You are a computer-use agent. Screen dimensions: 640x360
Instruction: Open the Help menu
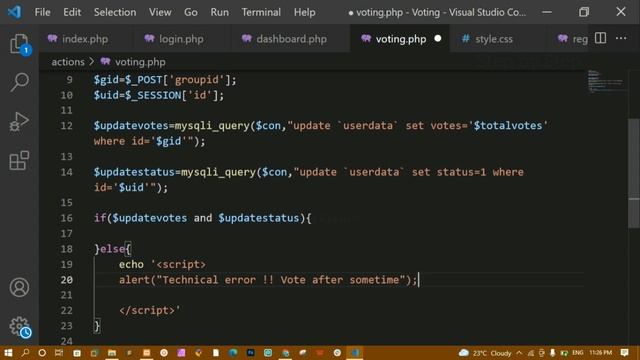(x=304, y=12)
